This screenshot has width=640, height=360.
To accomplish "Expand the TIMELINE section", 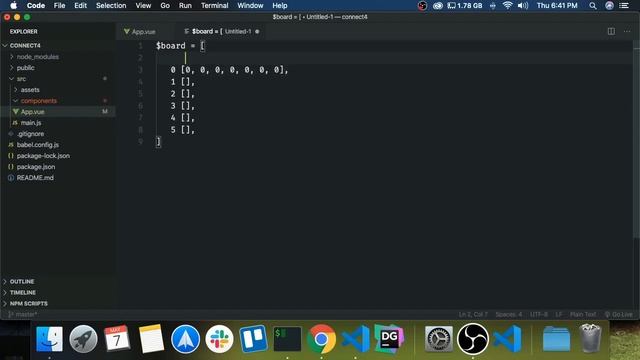I will (23, 293).
